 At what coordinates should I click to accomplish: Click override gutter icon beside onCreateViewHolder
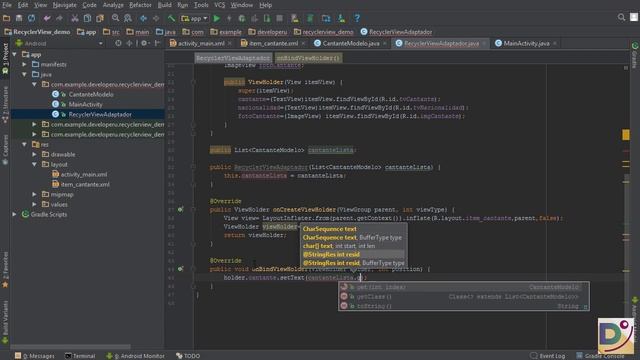(180, 209)
